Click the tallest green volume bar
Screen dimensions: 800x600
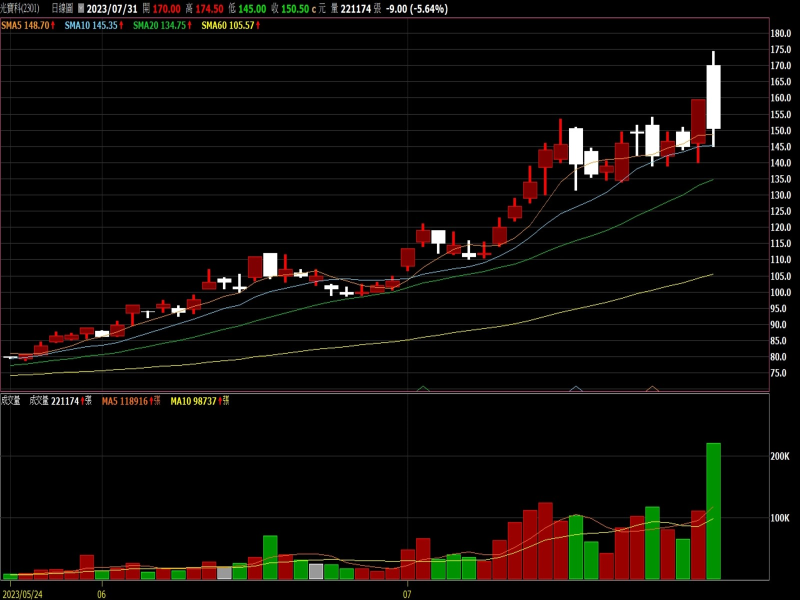(713, 510)
